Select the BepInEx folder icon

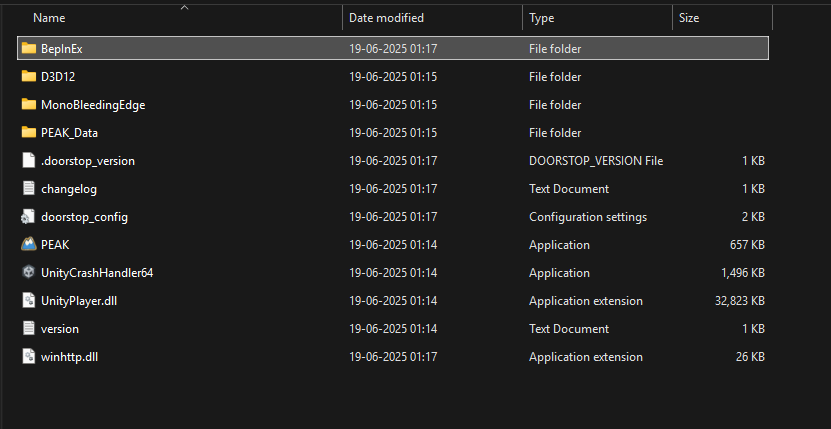29,48
